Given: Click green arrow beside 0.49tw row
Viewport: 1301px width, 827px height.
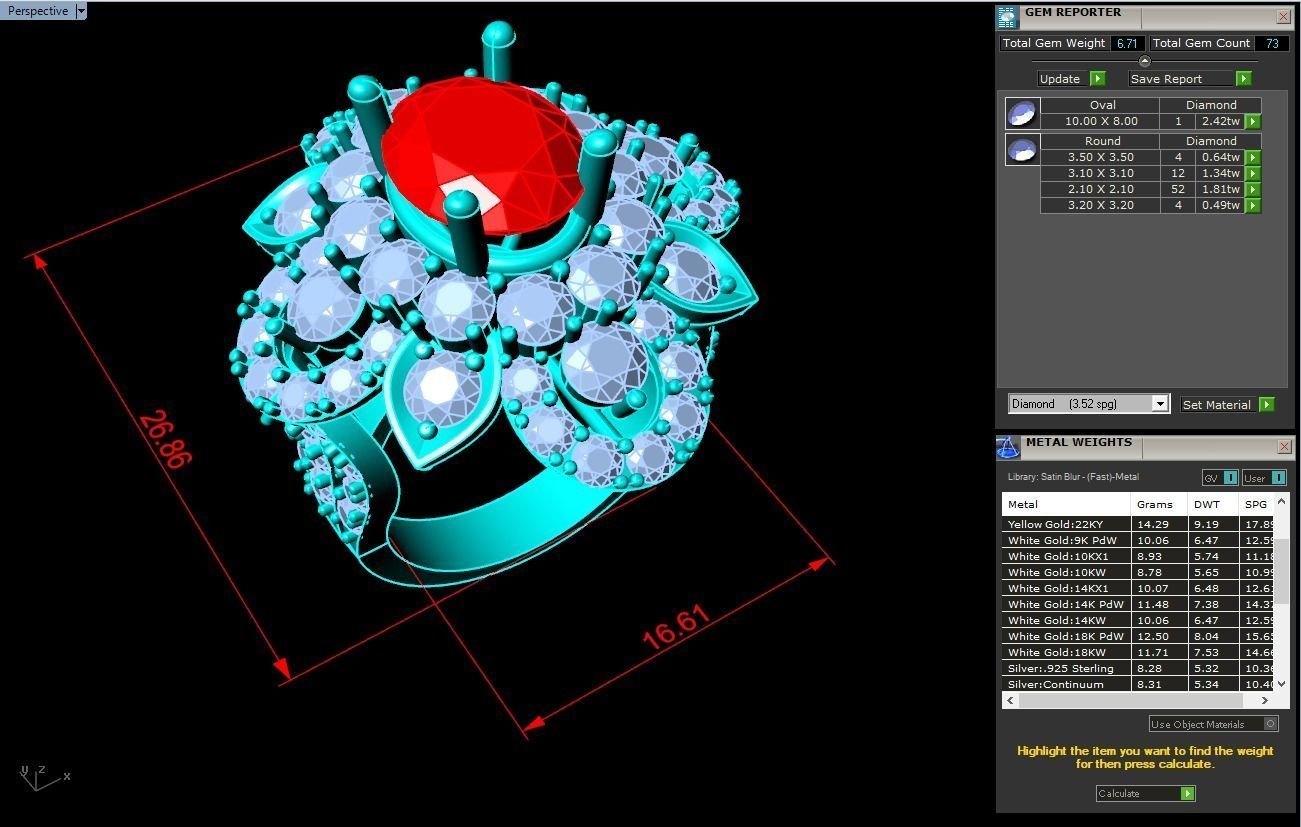Looking at the screenshot, I should tap(1252, 205).
